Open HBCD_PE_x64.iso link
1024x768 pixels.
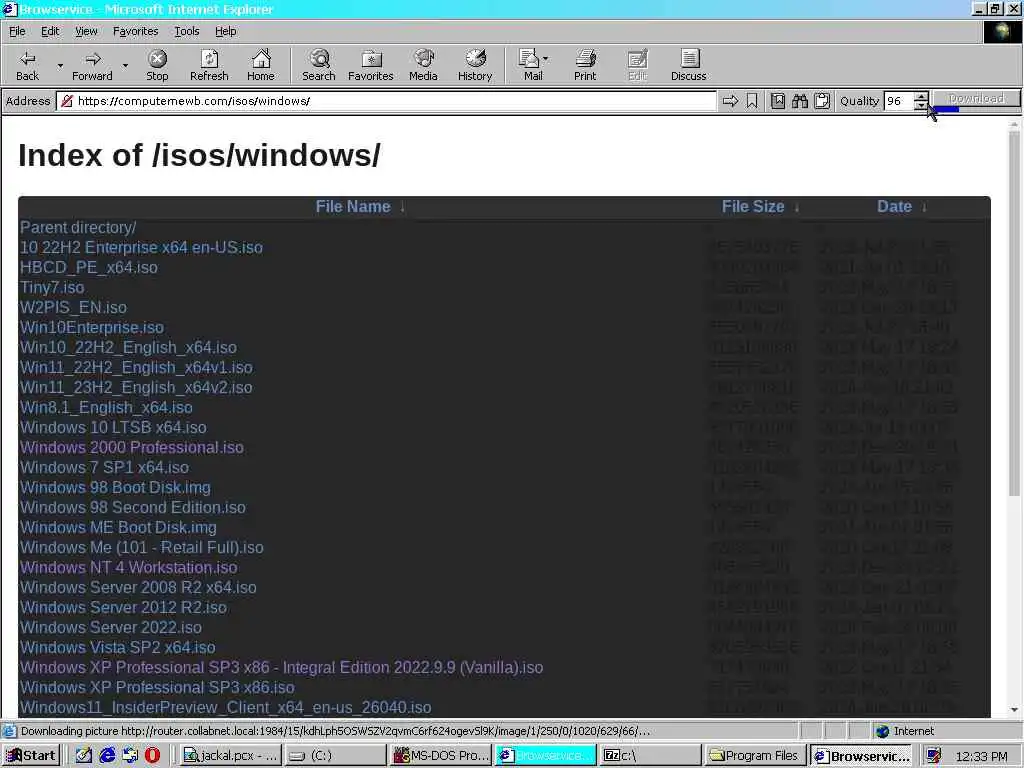(89, 267)
